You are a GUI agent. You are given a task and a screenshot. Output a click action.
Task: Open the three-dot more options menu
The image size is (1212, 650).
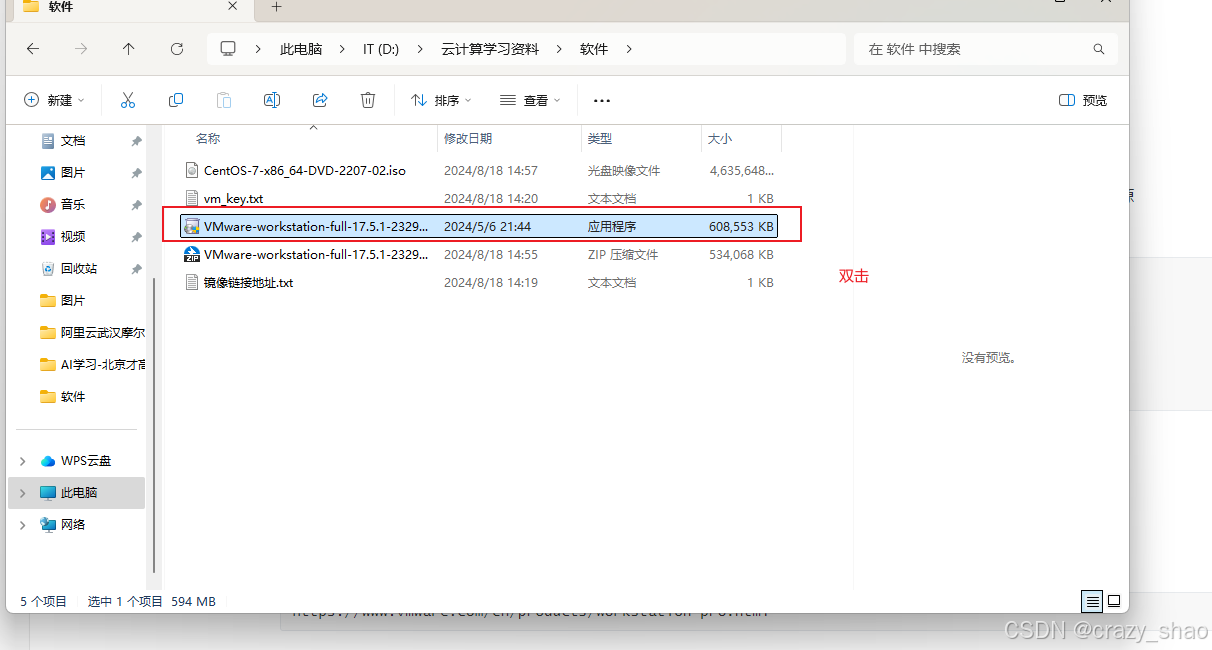click(x=602, y=100)
